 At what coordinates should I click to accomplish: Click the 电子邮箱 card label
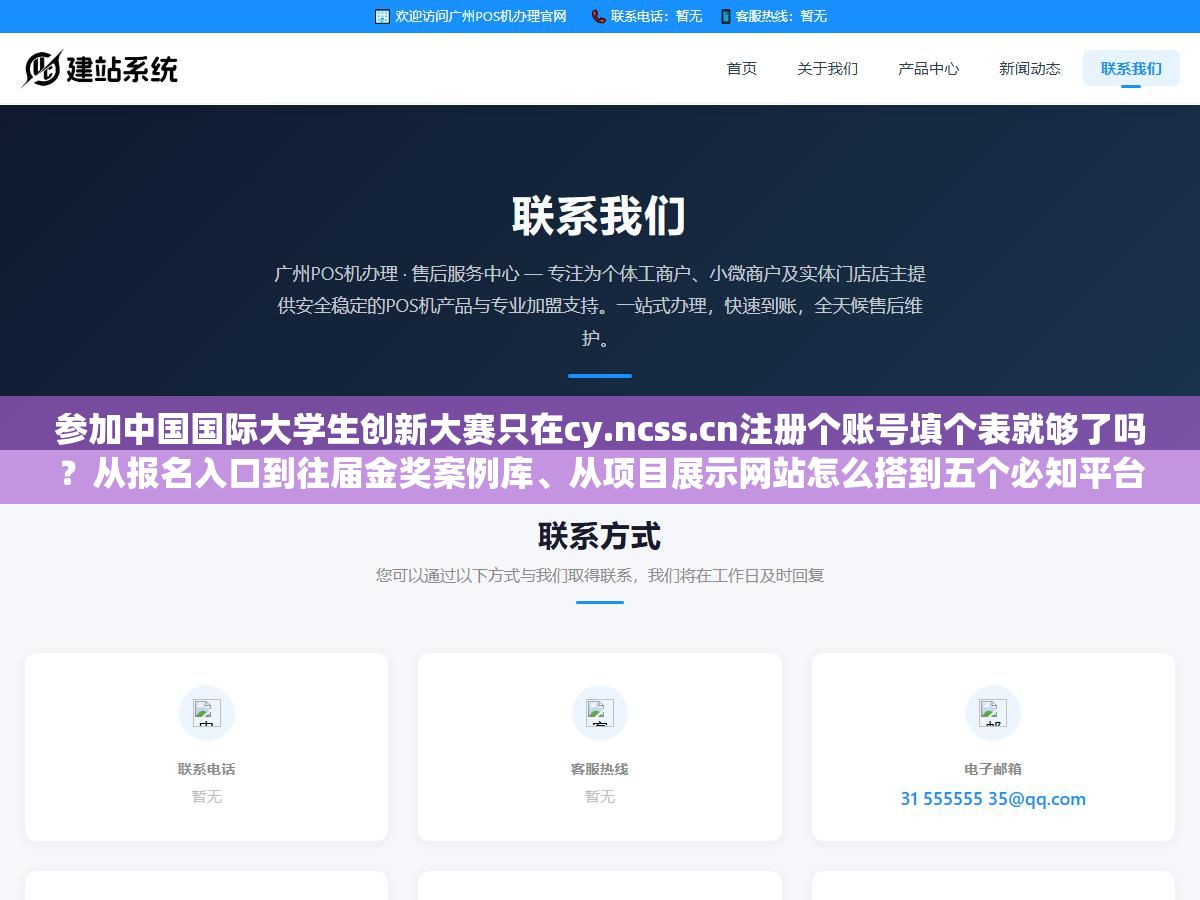[993, 769]
